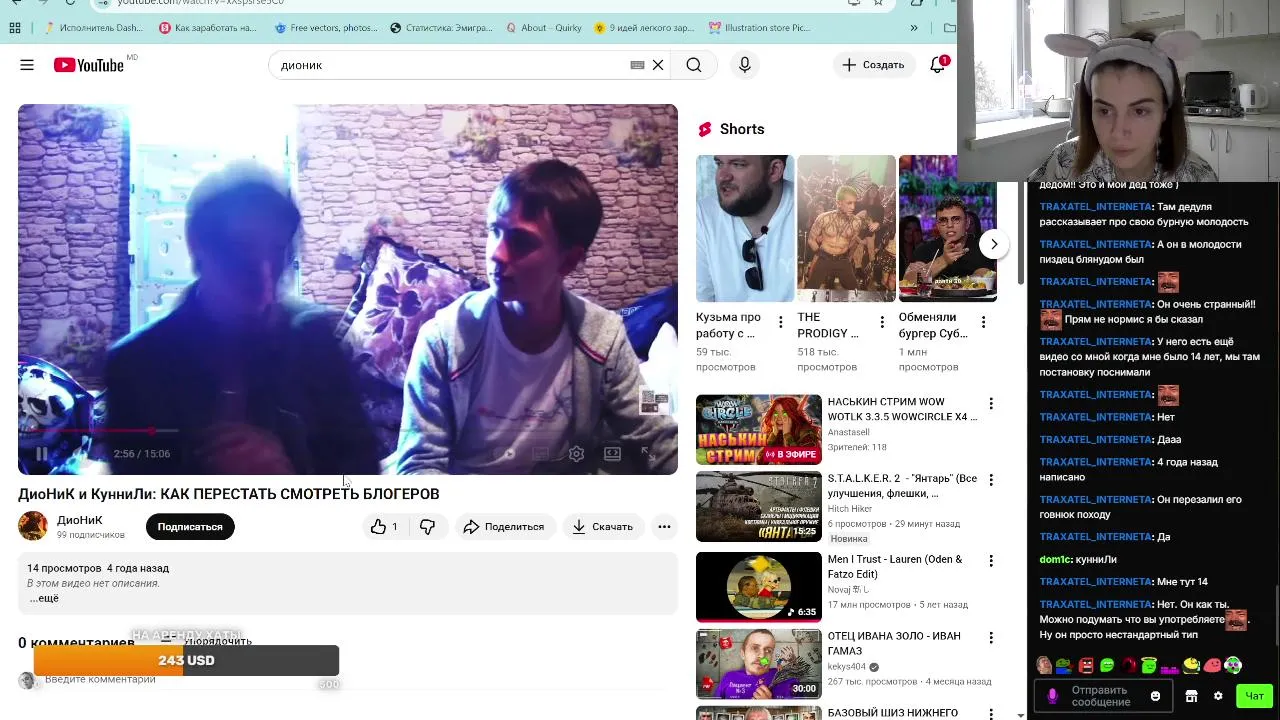This screenshot has width=1280, height=720.
Task: Open the video player settings gear
Action: 577,454
